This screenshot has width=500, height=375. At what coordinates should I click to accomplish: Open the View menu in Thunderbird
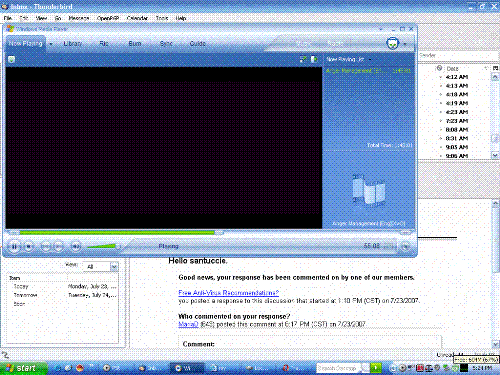pos(41,18)
